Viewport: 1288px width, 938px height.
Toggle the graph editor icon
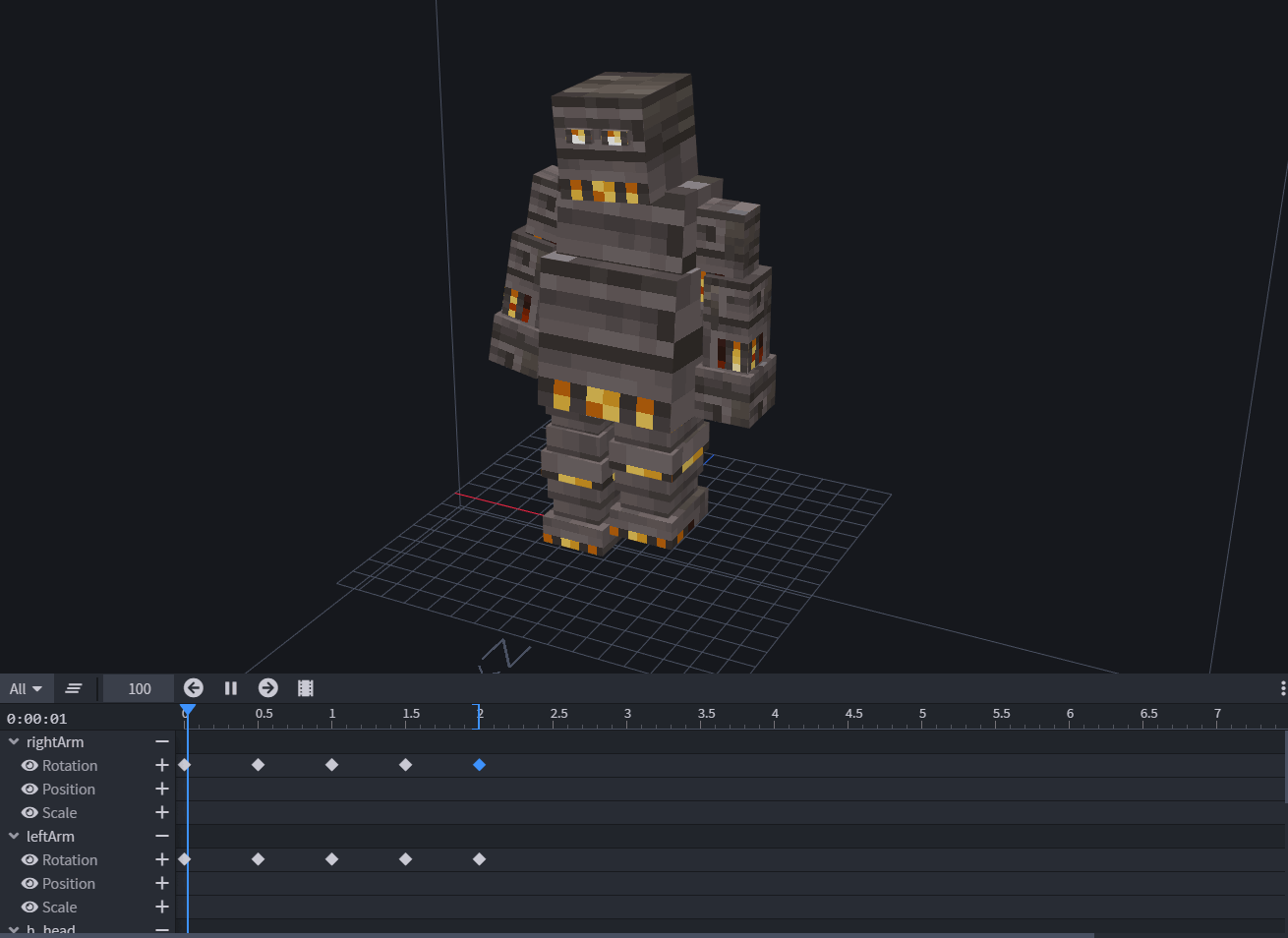pyautogui.click(x=74, y=688)
